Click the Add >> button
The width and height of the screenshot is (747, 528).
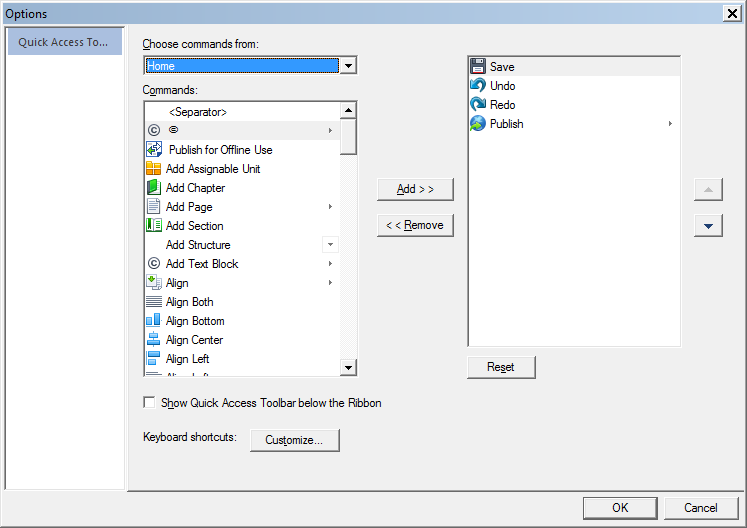(x=415, y=189)
